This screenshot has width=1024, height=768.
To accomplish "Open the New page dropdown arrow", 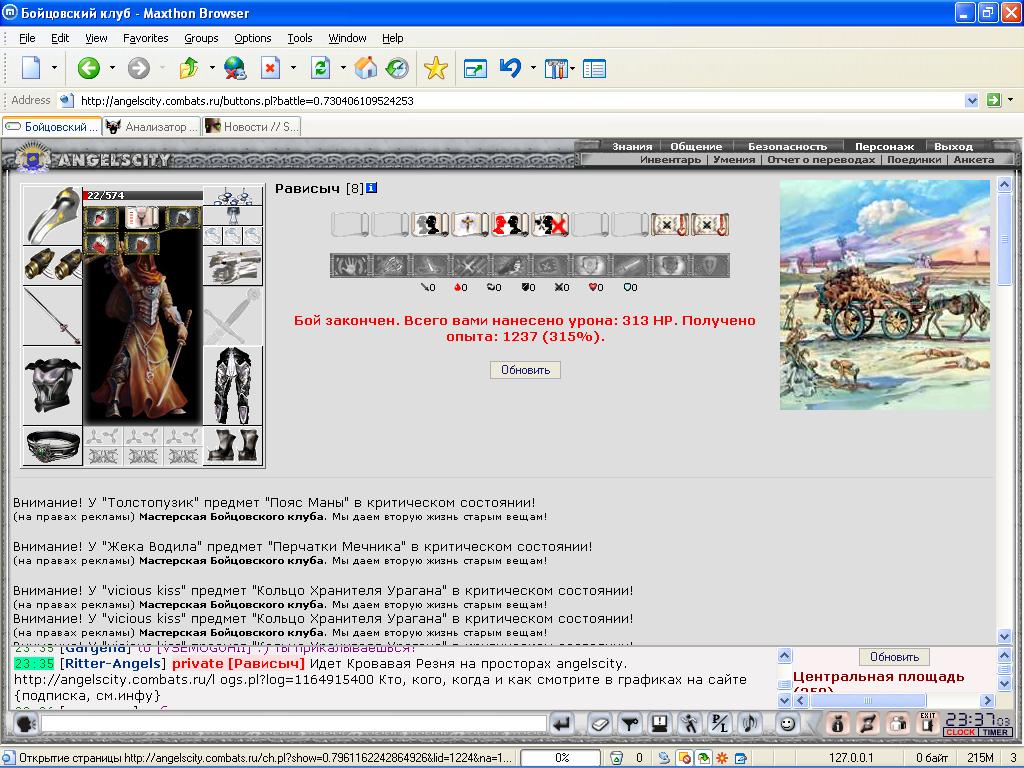I will (x=54, y=67).
